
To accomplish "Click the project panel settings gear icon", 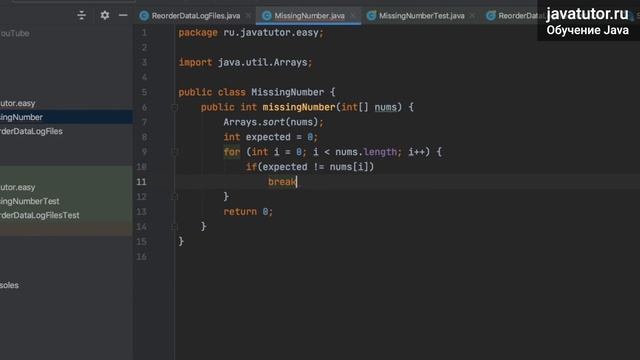I will tap(105, 16).
